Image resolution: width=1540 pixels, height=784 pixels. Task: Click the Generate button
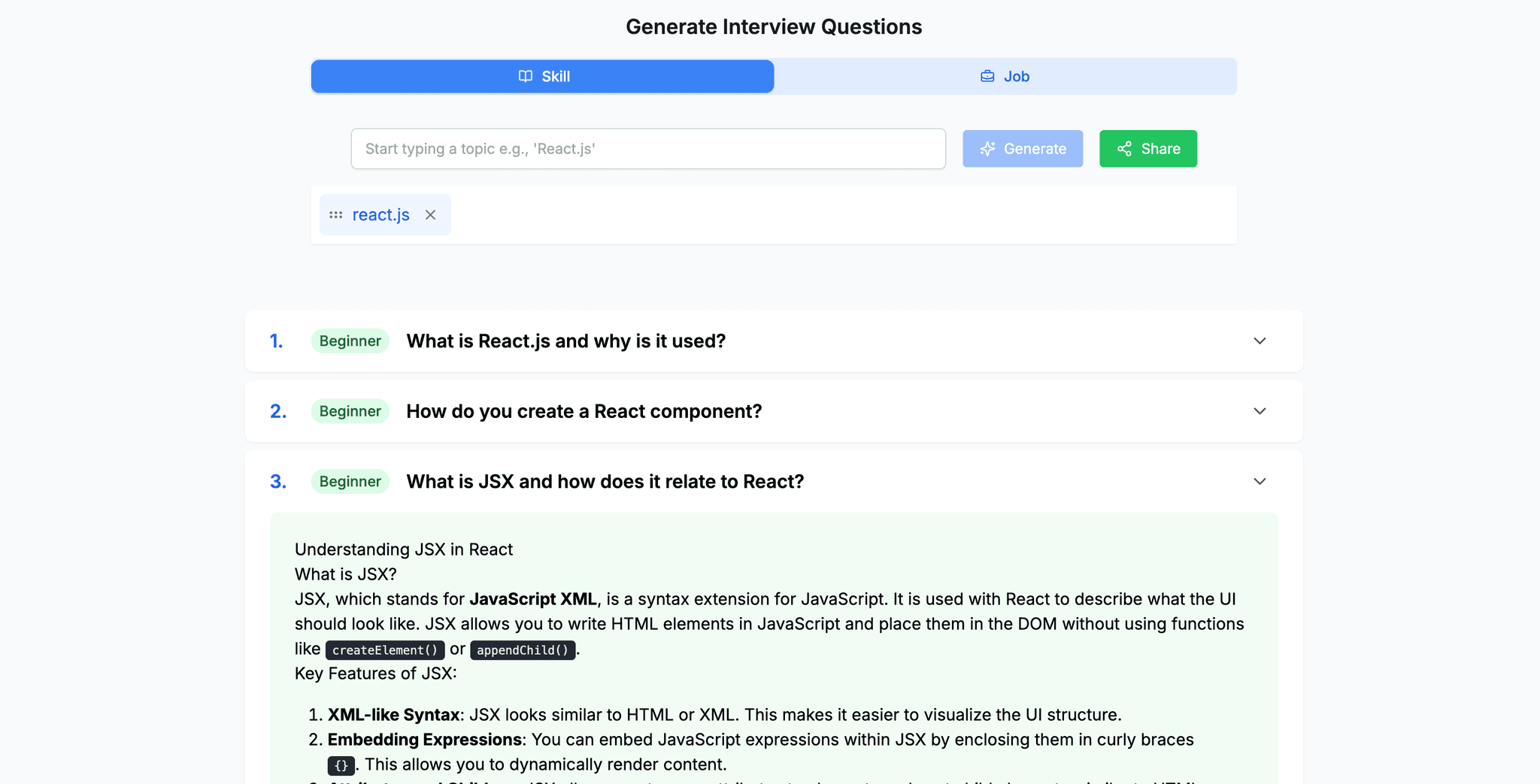pos(1023,148)
